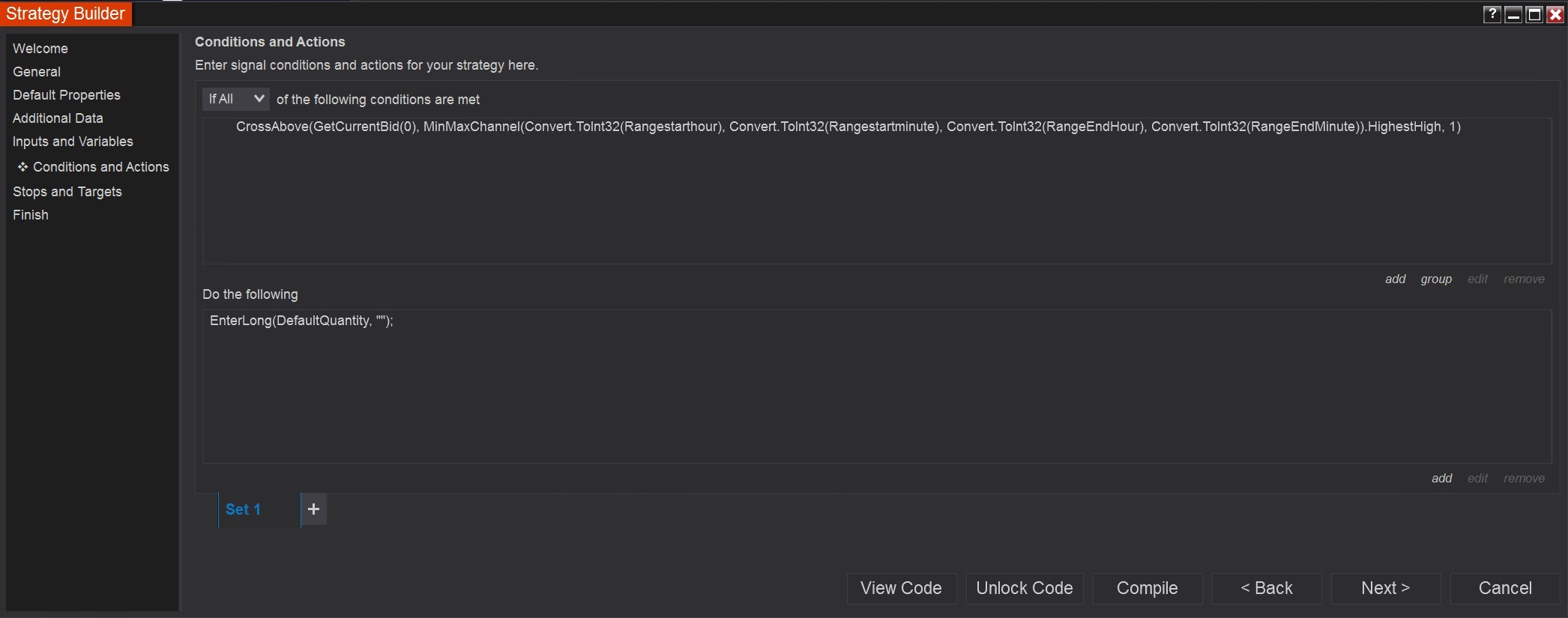Switch to the Set 1 tab
Image resolution: width=1568 pixels, height=618 pixels.
point(244,509)
